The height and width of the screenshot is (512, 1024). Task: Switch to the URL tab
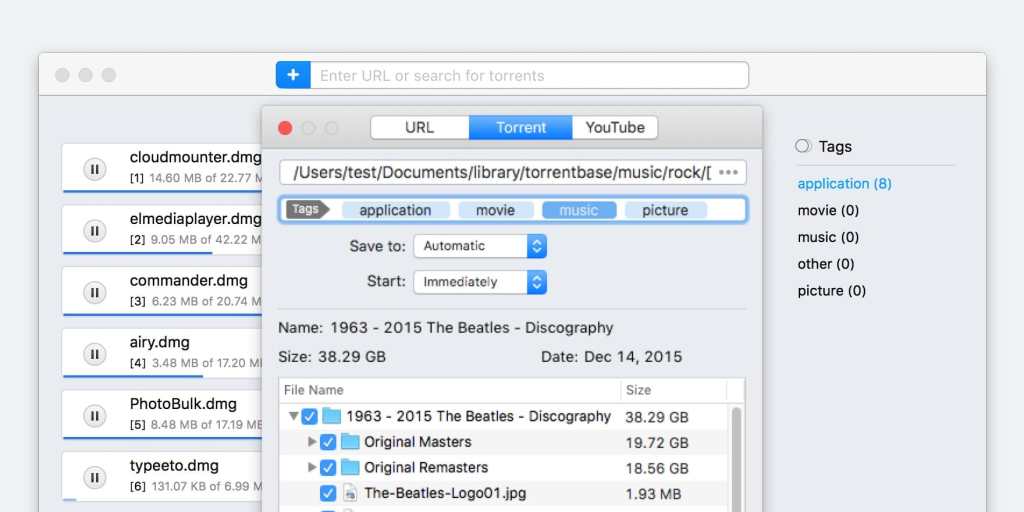[419, 127]
